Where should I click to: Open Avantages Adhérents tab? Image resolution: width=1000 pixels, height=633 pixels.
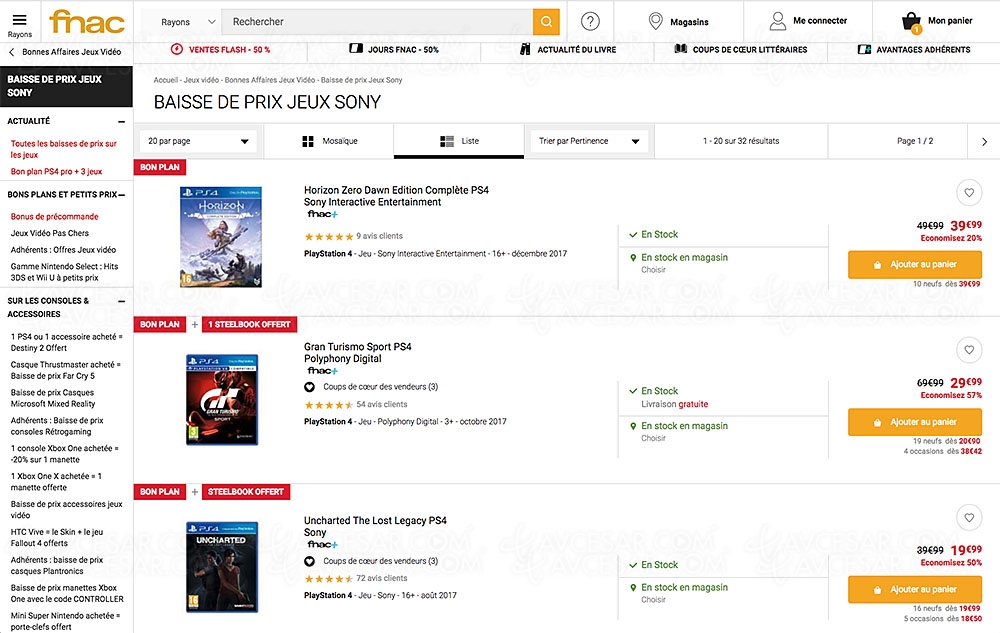pyautogui.click(x=914, y=49)
